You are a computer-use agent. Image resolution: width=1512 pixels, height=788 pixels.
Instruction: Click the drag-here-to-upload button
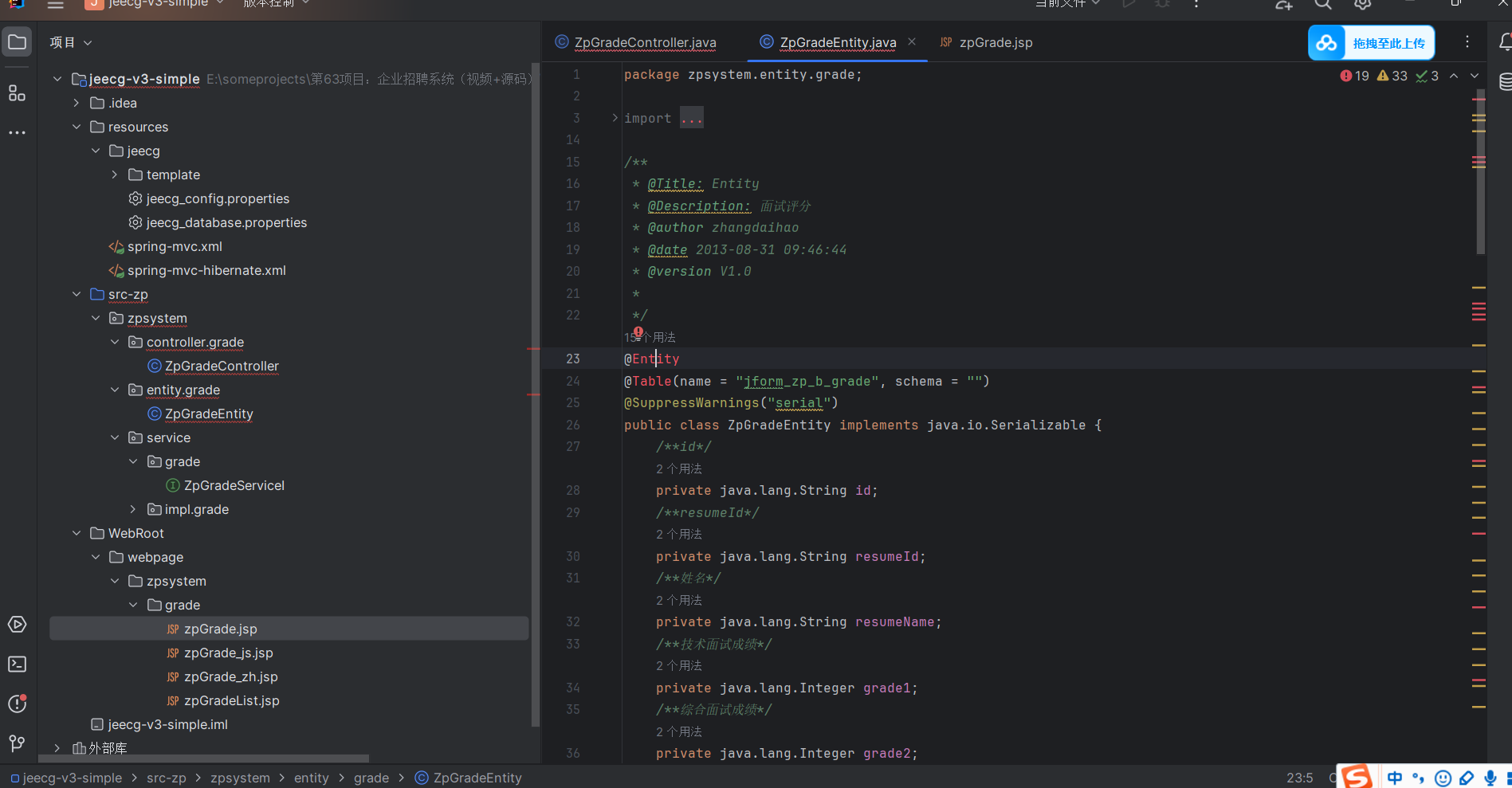[1389, 43]
